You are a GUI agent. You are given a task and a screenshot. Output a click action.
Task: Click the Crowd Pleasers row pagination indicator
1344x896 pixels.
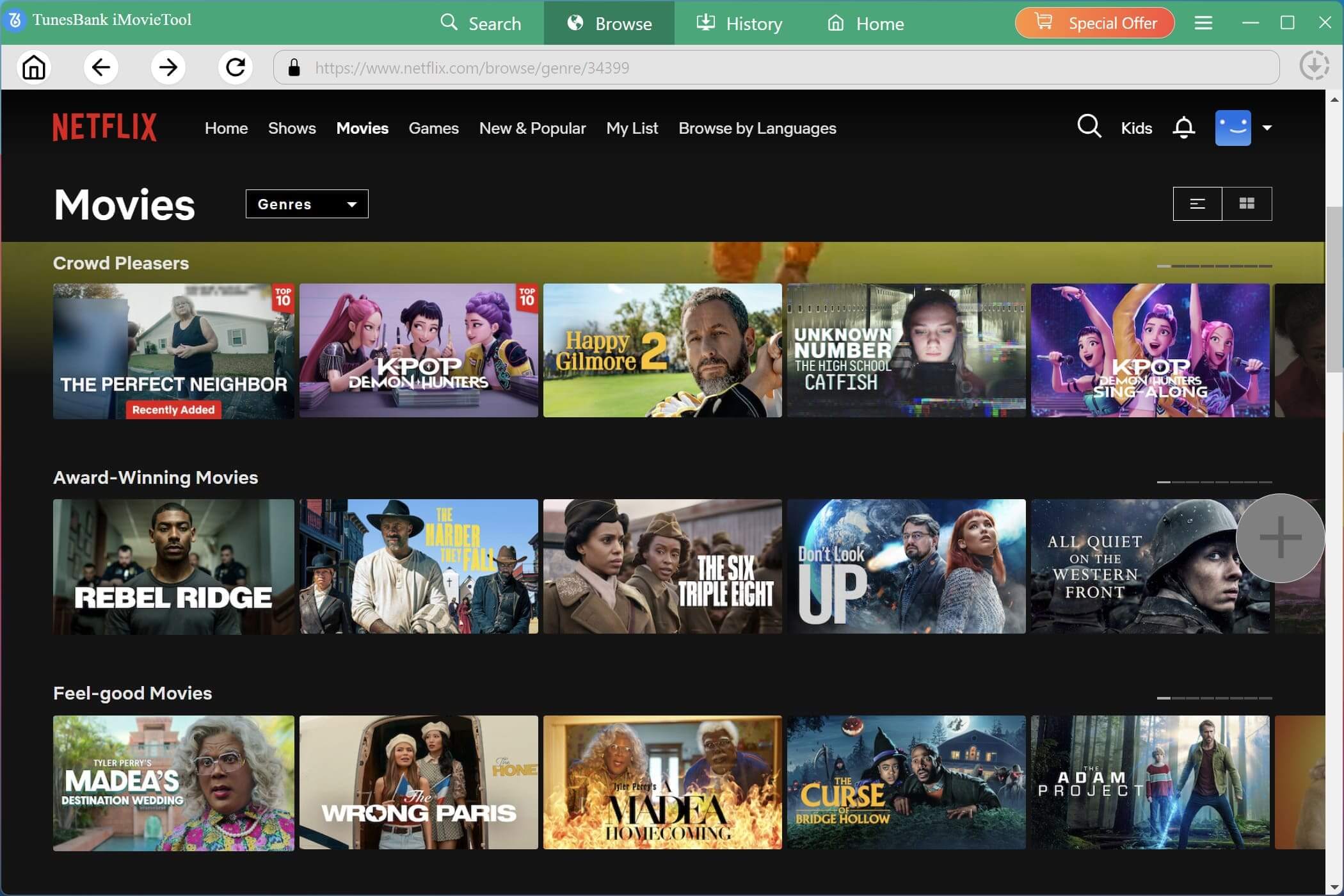coord(1214,265)
